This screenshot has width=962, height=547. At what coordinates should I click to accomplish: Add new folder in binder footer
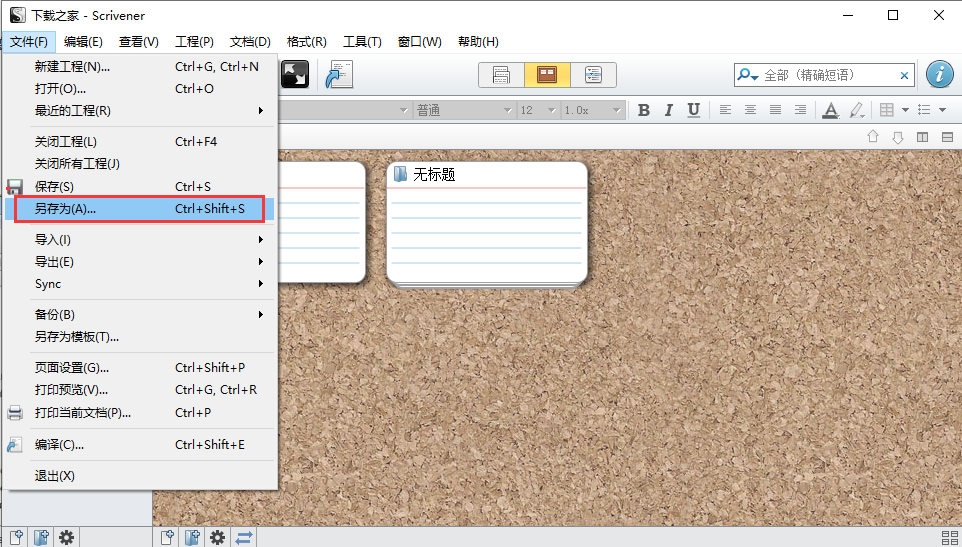point(41,538)
